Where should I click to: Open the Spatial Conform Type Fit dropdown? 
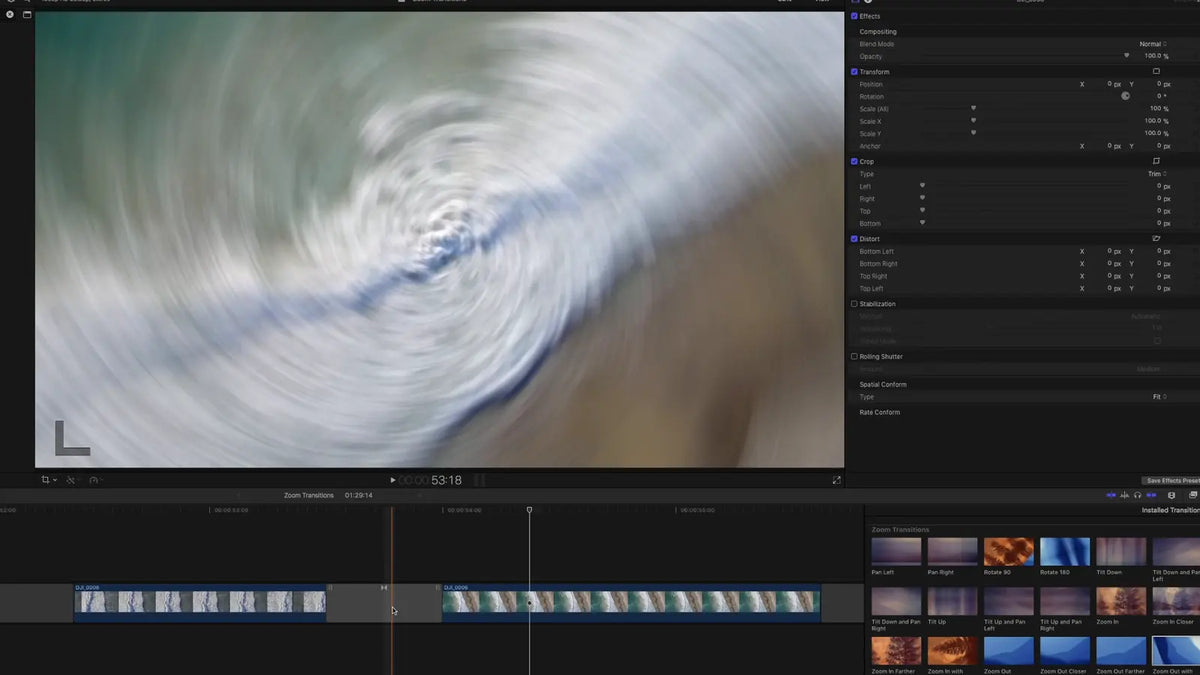[1159, 397]
